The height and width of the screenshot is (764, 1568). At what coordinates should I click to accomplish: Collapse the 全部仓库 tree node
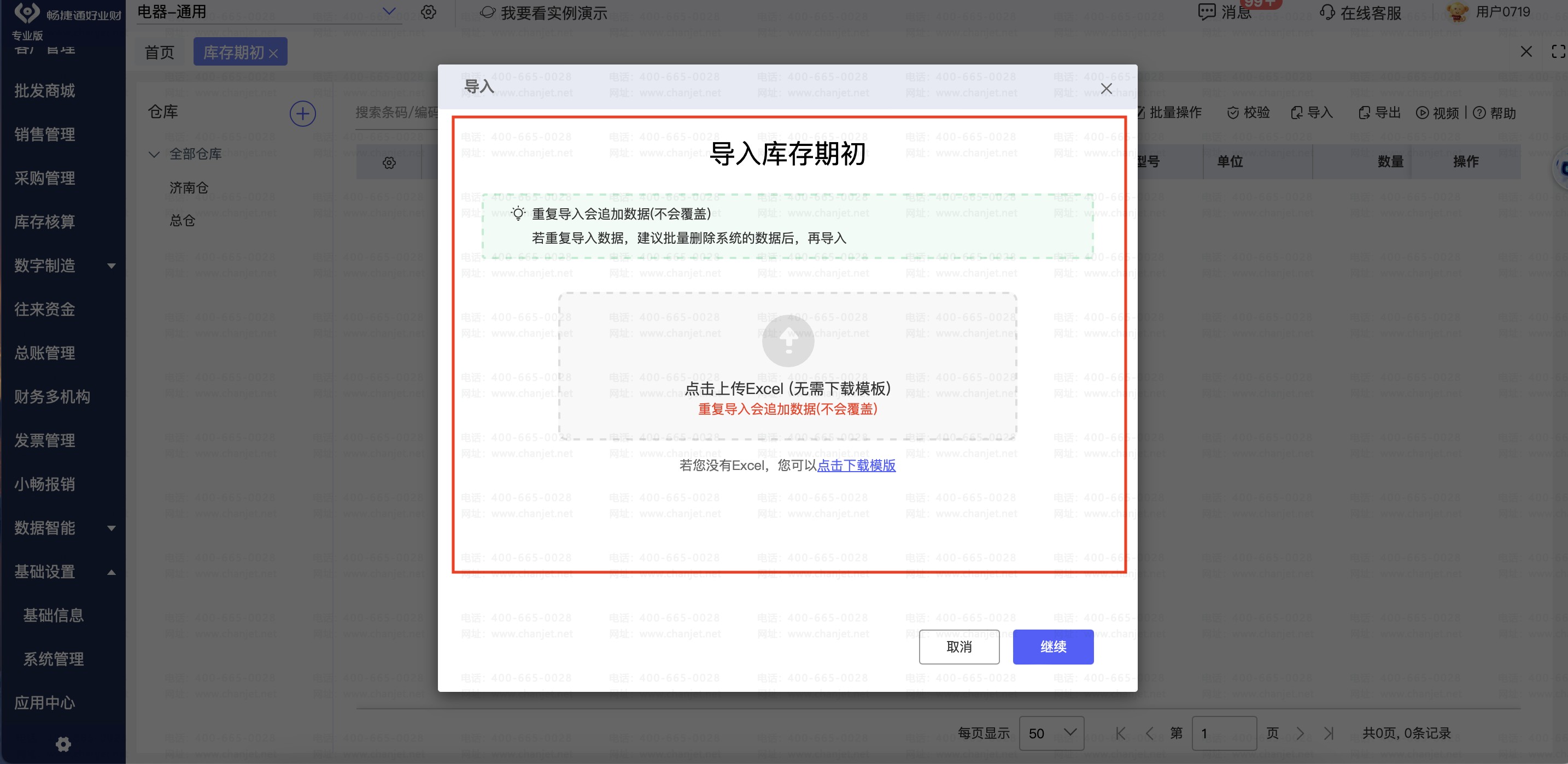tap(154, 155)
